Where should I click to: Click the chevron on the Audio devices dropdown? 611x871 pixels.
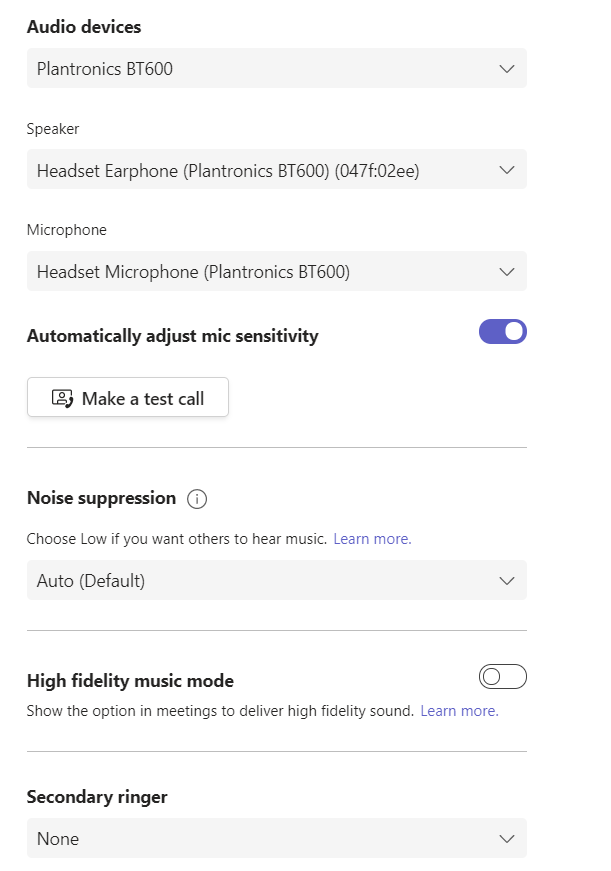coord(506,69)
